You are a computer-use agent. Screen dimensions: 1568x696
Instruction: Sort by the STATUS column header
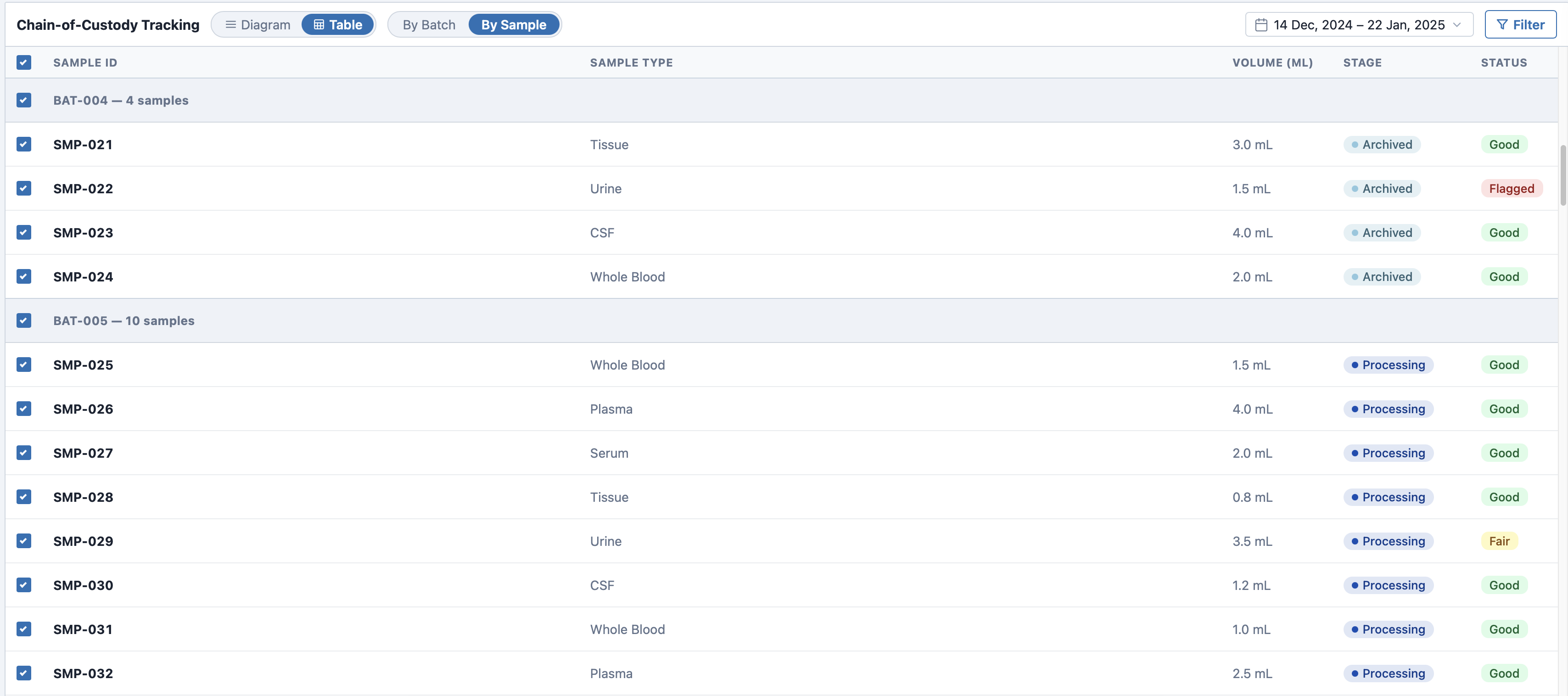(1503, 63)
